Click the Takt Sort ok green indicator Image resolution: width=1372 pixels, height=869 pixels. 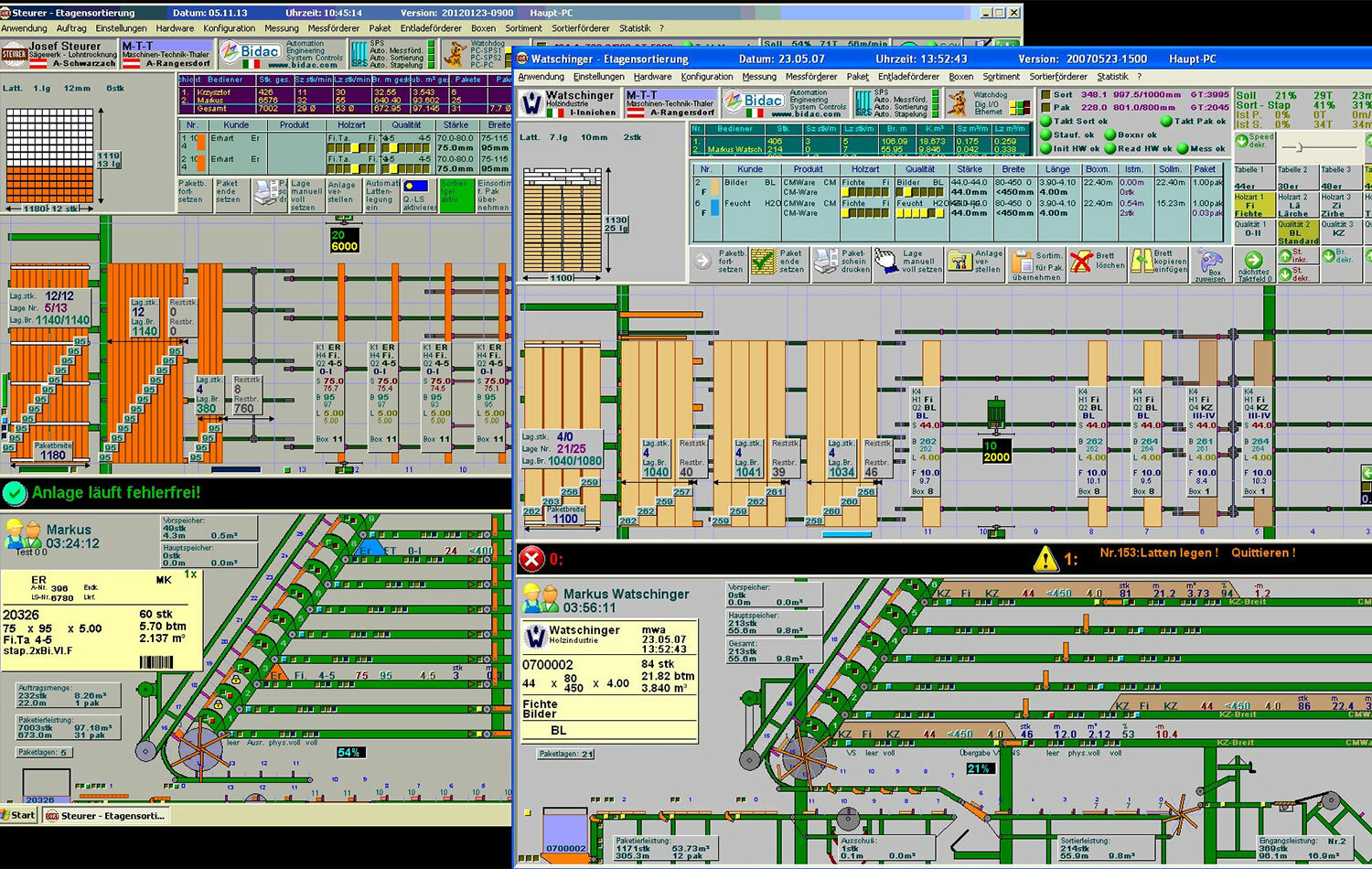coord(1046,122)
